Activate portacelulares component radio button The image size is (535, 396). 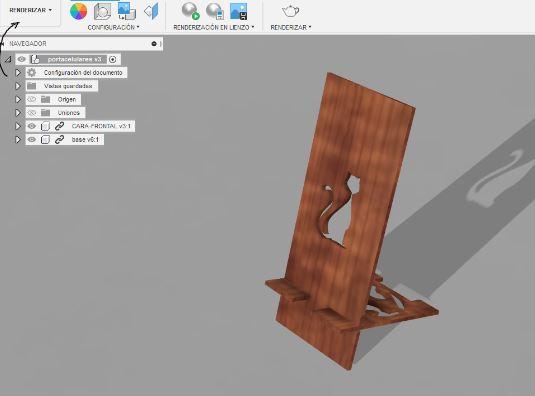pyautogui.click(x=113, y=59)
